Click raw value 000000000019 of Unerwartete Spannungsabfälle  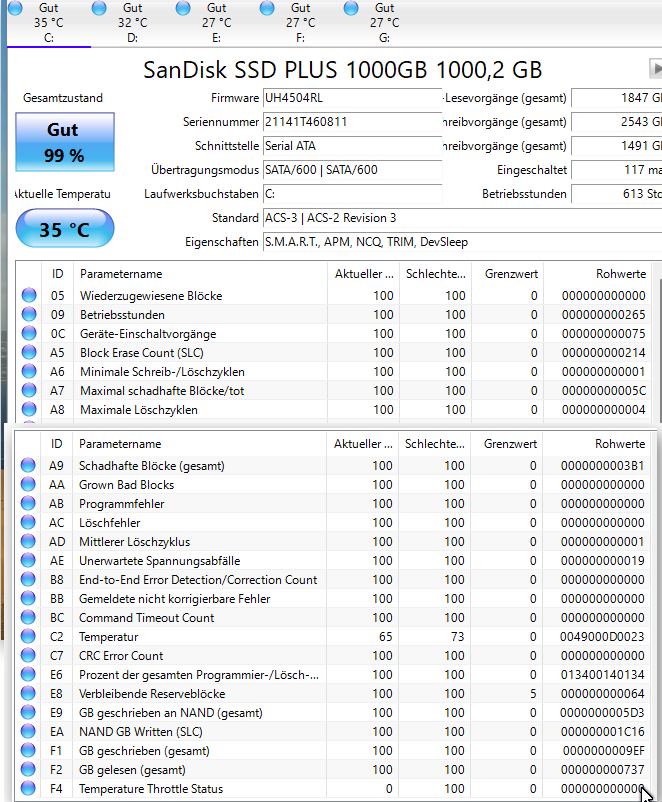(x=602, y=561)
